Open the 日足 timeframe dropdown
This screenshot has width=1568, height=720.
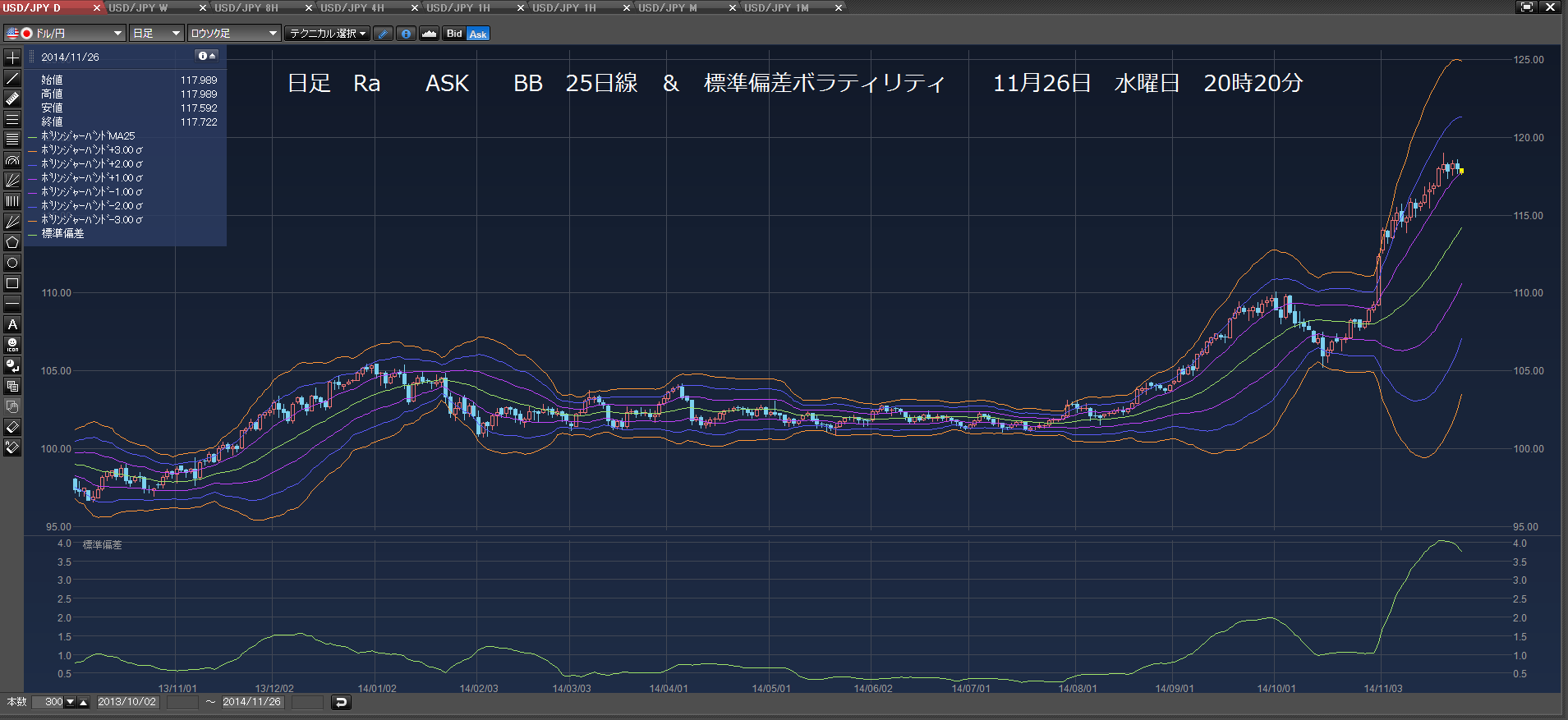point(156,34)
